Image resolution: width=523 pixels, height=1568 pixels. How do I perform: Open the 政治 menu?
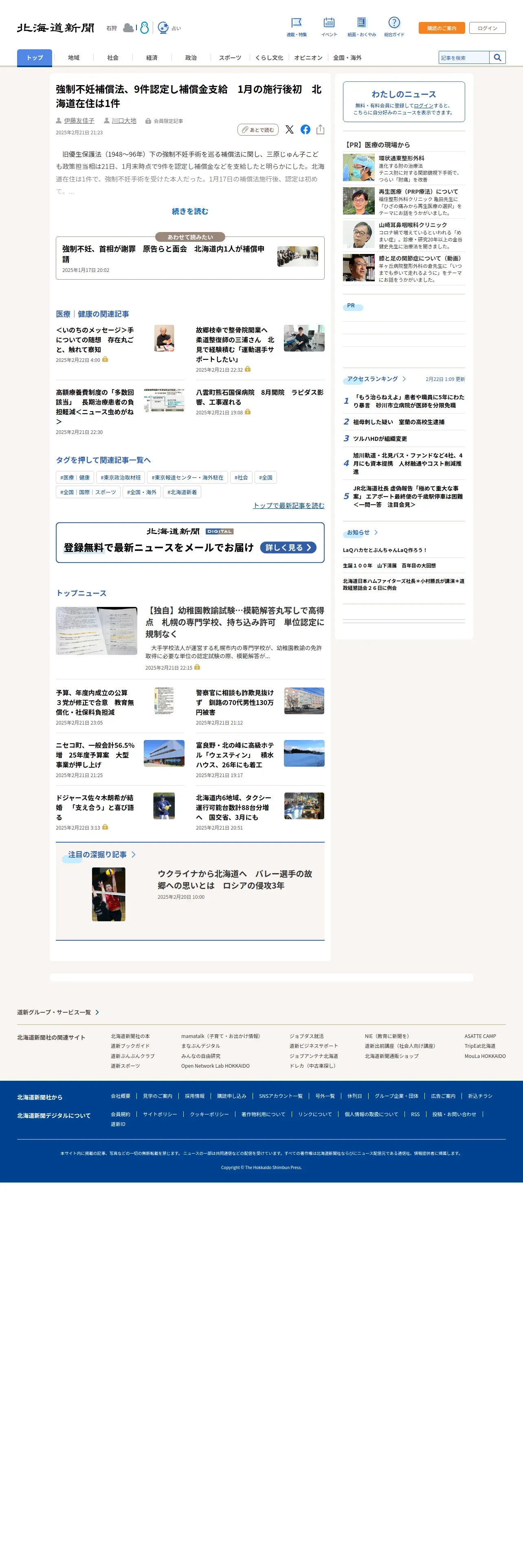click(x=191, y=57)
